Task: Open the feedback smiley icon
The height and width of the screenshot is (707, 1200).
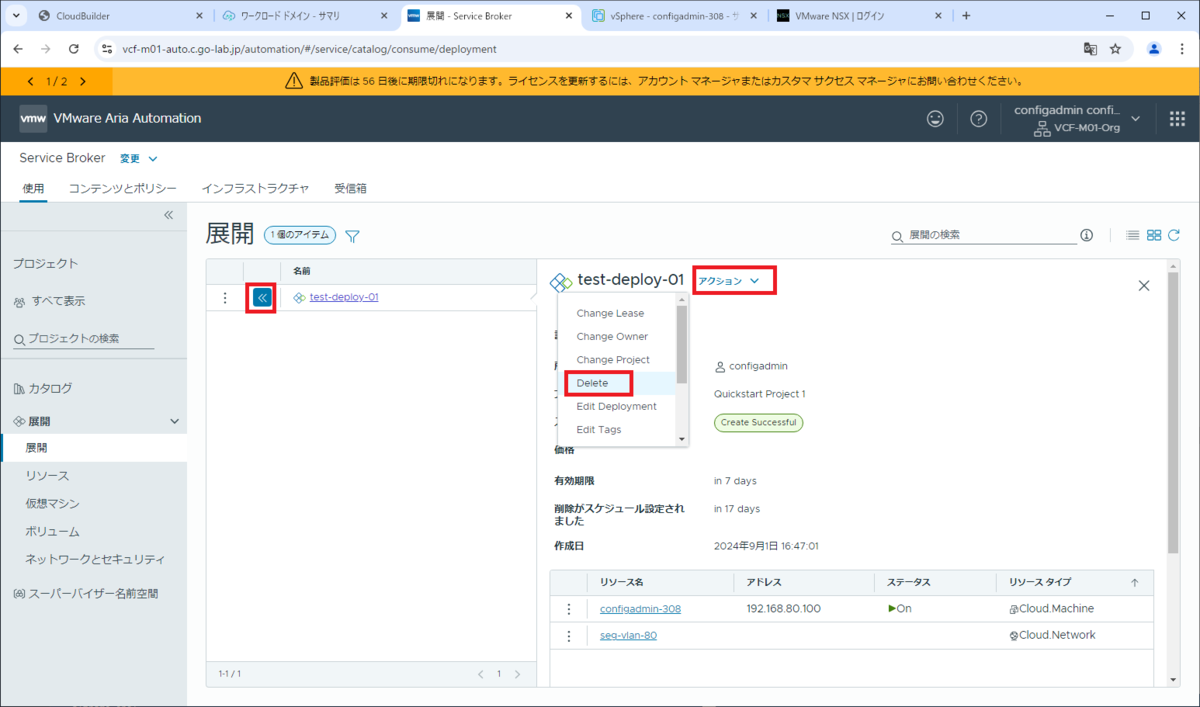Action: point(935,118)
